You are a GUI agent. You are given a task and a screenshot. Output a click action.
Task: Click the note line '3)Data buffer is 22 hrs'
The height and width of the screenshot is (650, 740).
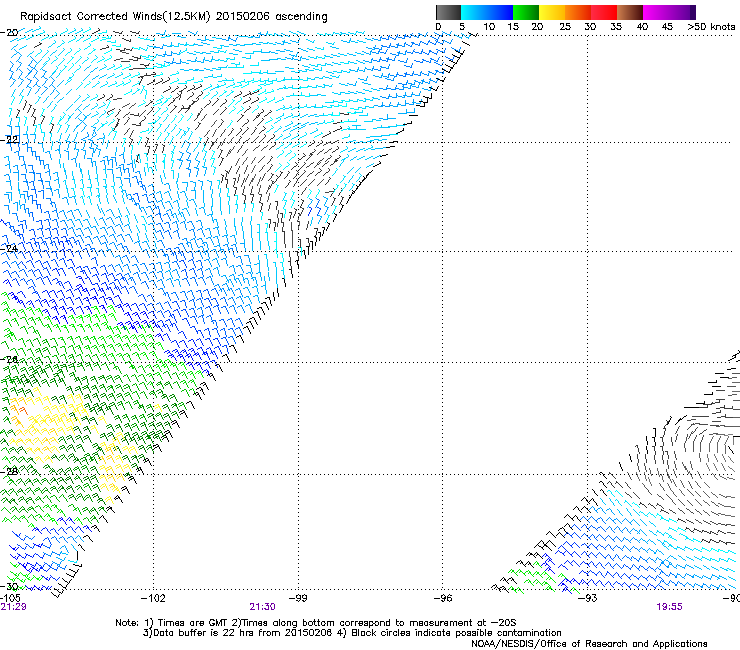pos(352,633)
